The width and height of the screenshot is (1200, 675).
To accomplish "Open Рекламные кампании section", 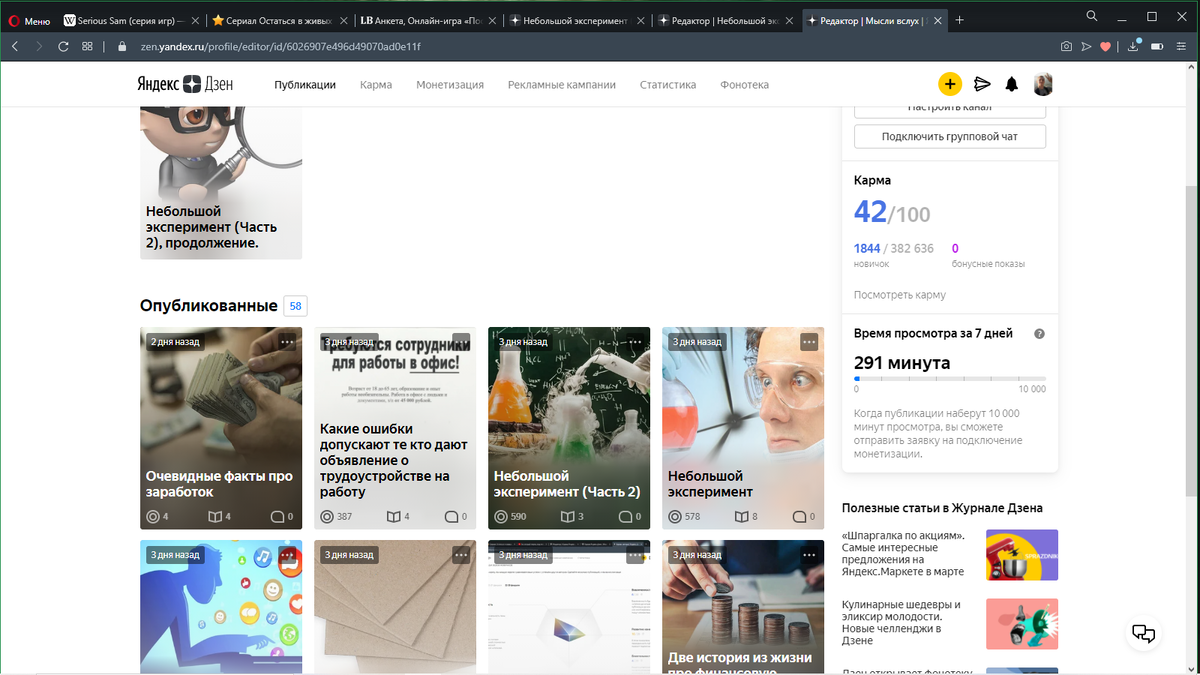I will [562, 85].
